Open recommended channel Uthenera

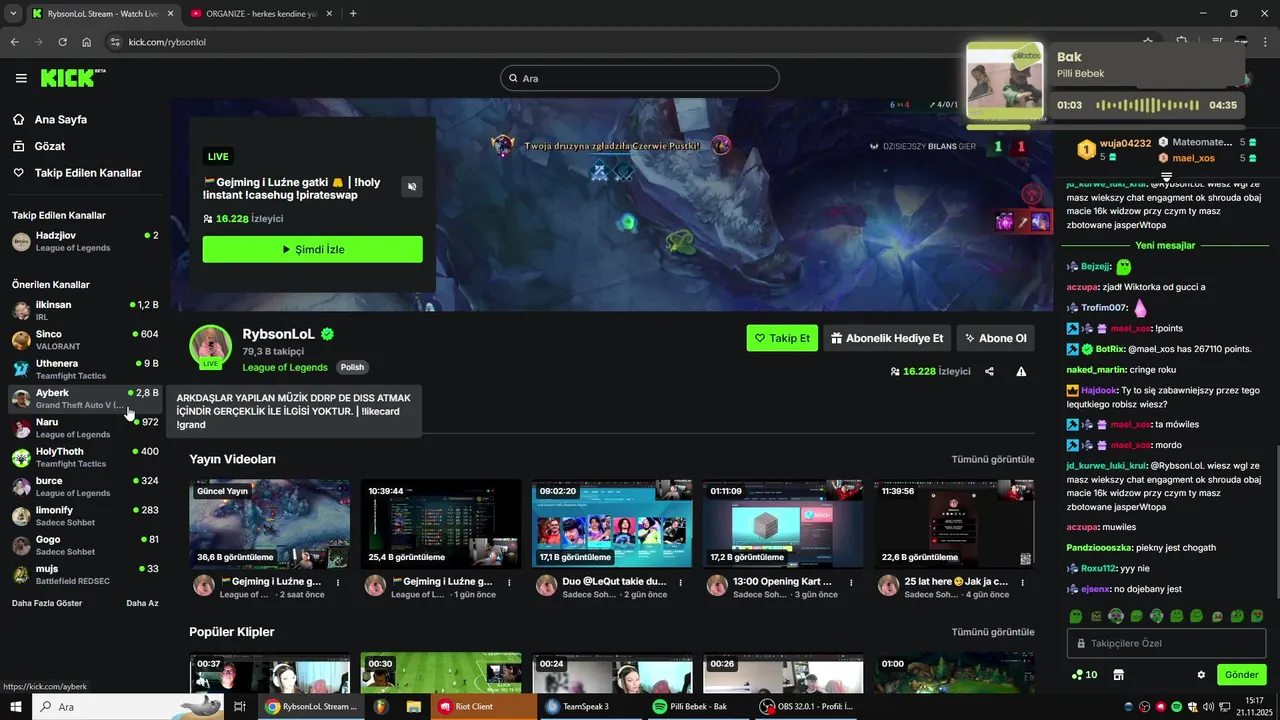point(85,369)
